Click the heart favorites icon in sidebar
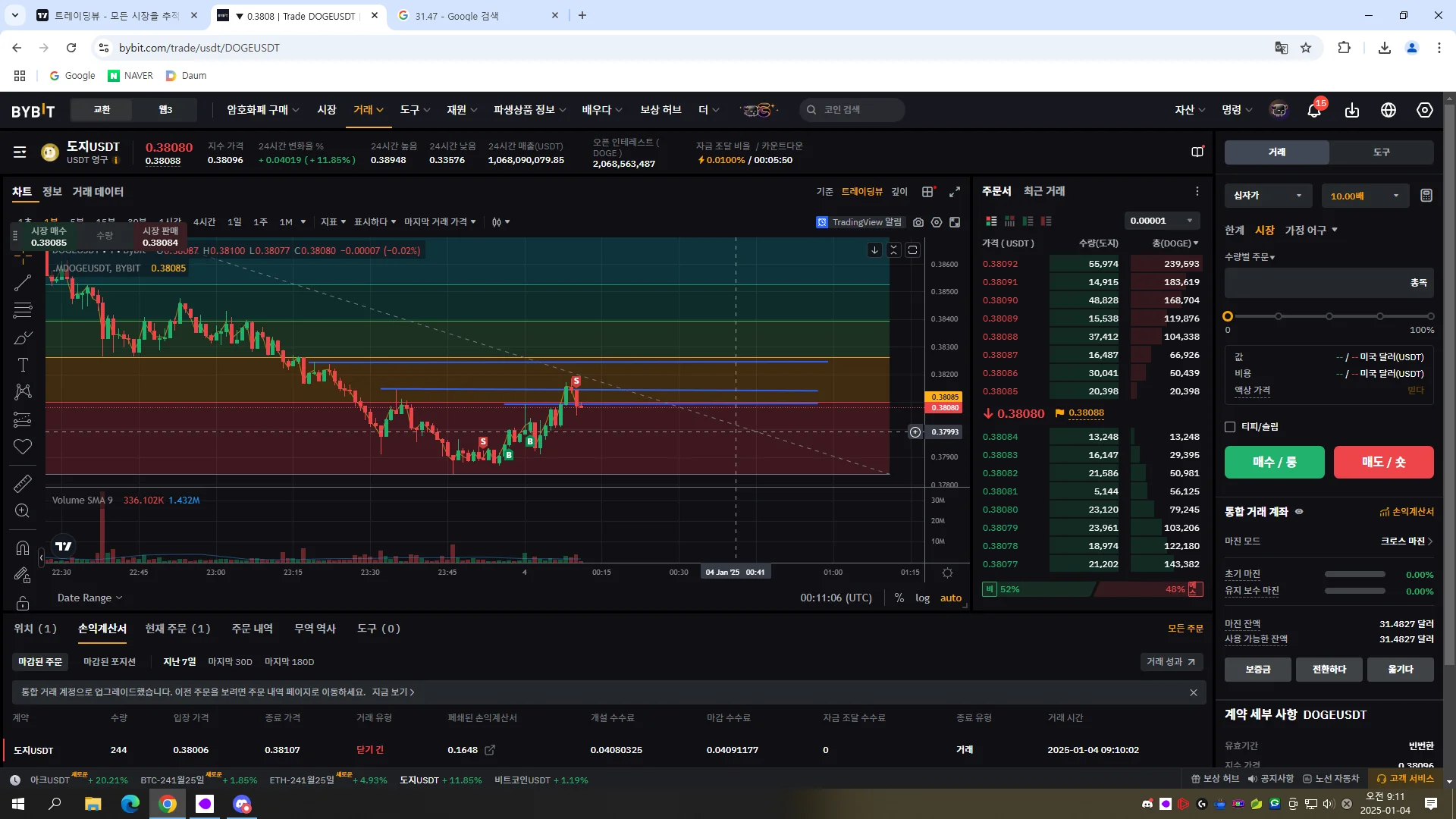This screenshot has width=1456, height=819. pos(23,447)
